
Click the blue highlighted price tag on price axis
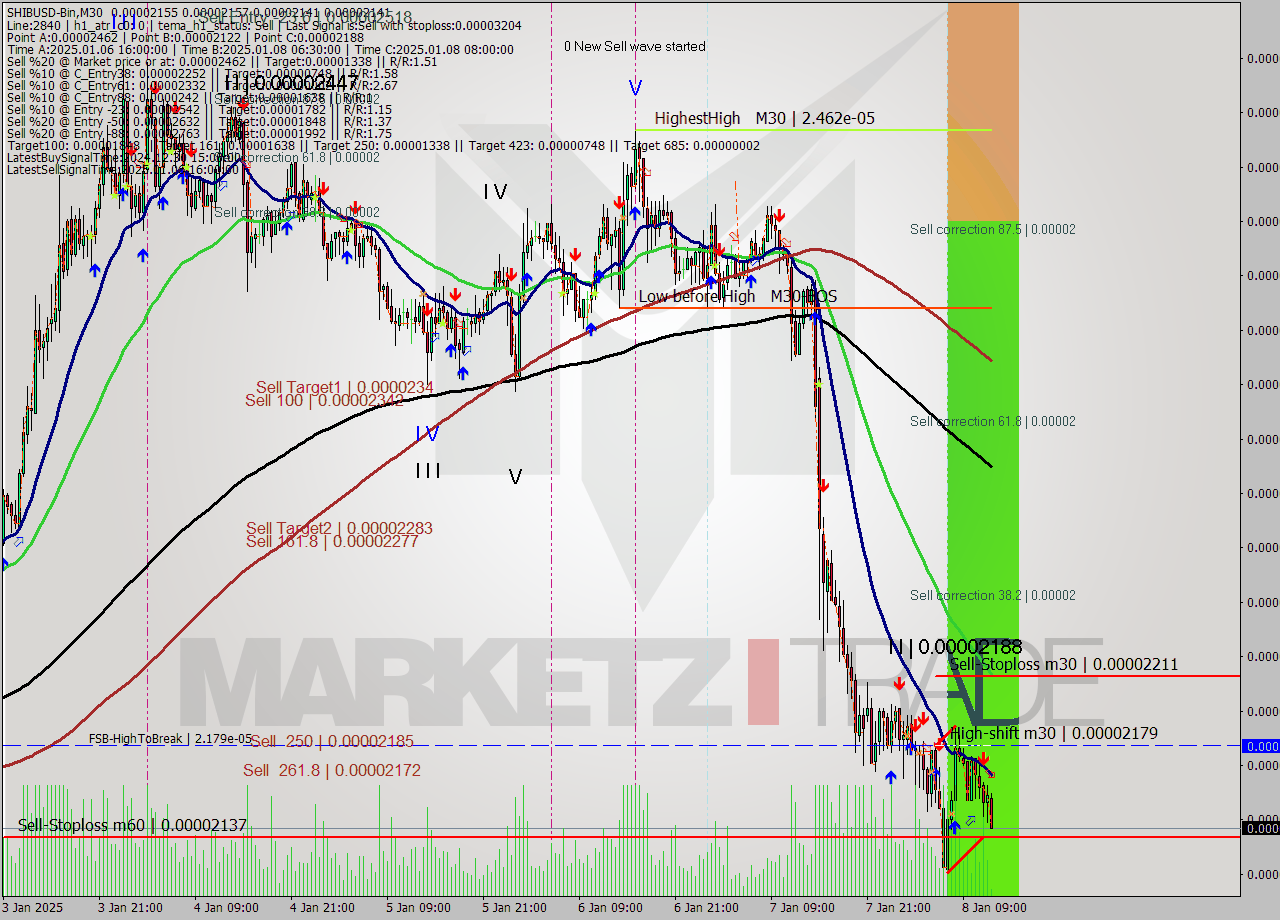[1260, 746]
